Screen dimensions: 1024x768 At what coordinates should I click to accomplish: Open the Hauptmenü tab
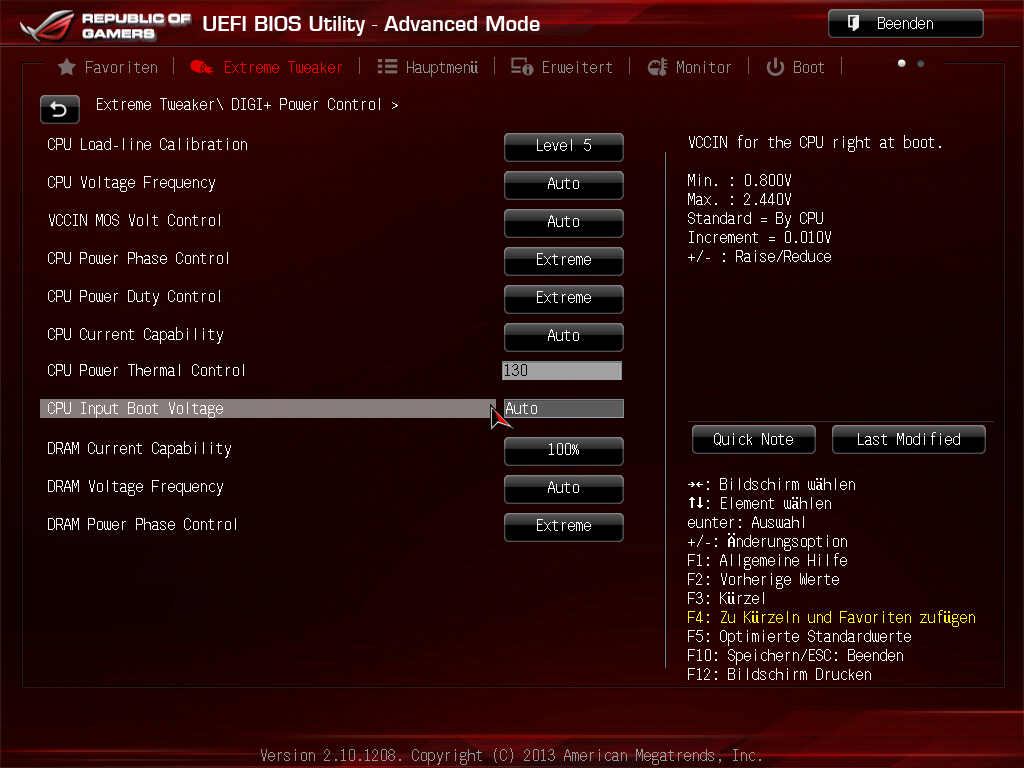coord(428,67)
